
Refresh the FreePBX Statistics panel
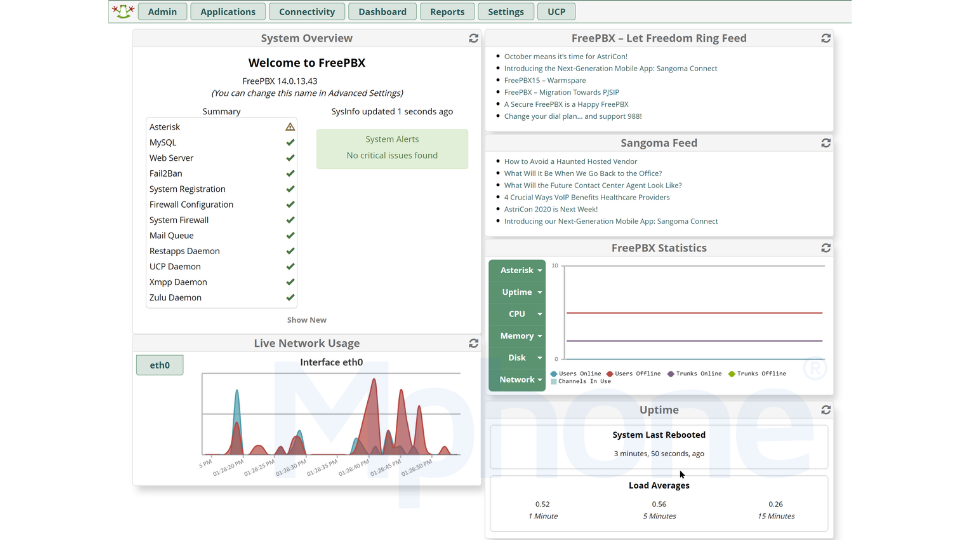click(825, 248)
